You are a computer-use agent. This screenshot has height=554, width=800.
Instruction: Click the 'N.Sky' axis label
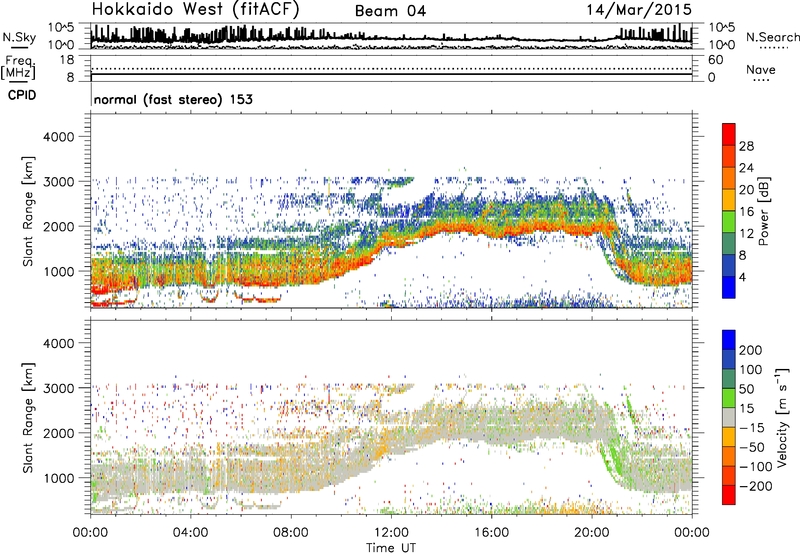click(19, 37)
